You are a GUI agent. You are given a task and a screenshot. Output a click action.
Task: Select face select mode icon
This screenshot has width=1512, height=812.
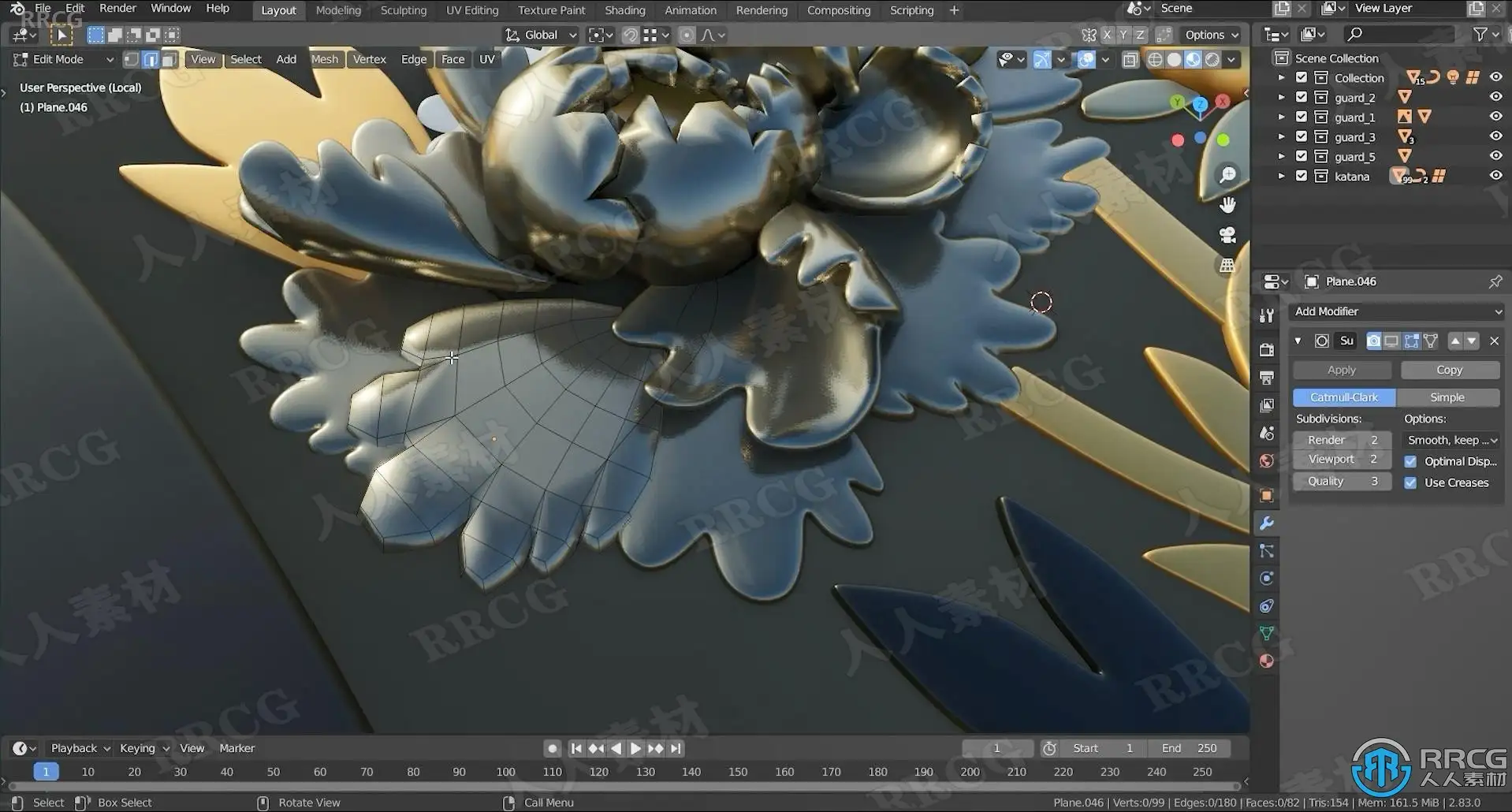169,60
